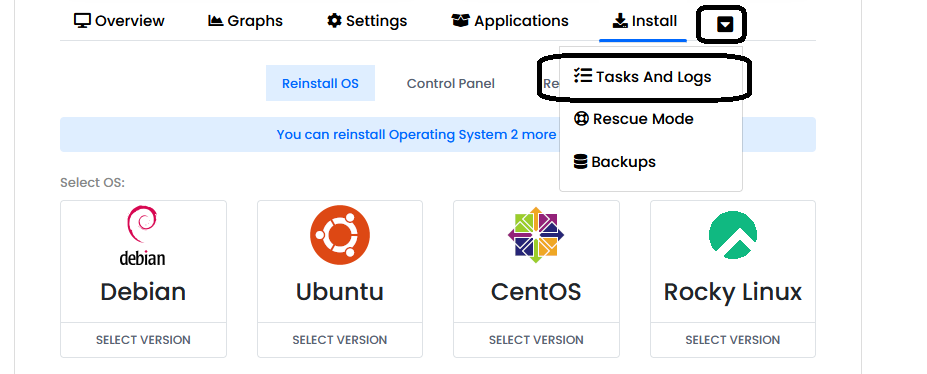This screenshot has width=927, height=374.
Task: Expand Ubuntu SELECT VERSION dropdown
Action: click(340, 340)
